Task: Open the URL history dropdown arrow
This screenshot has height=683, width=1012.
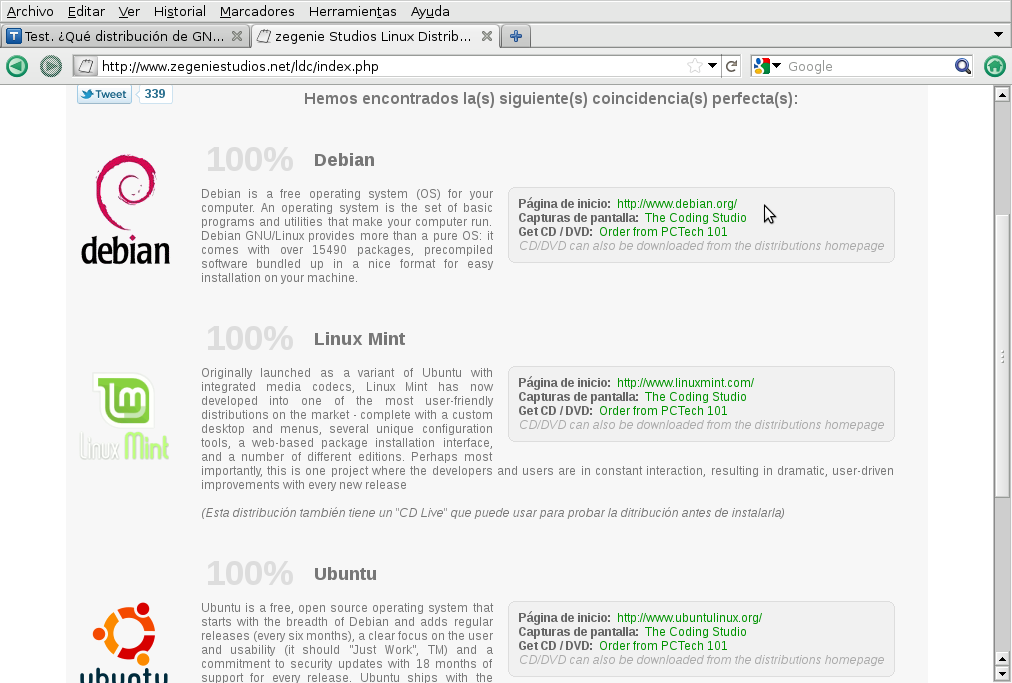Action: (713, 66)
